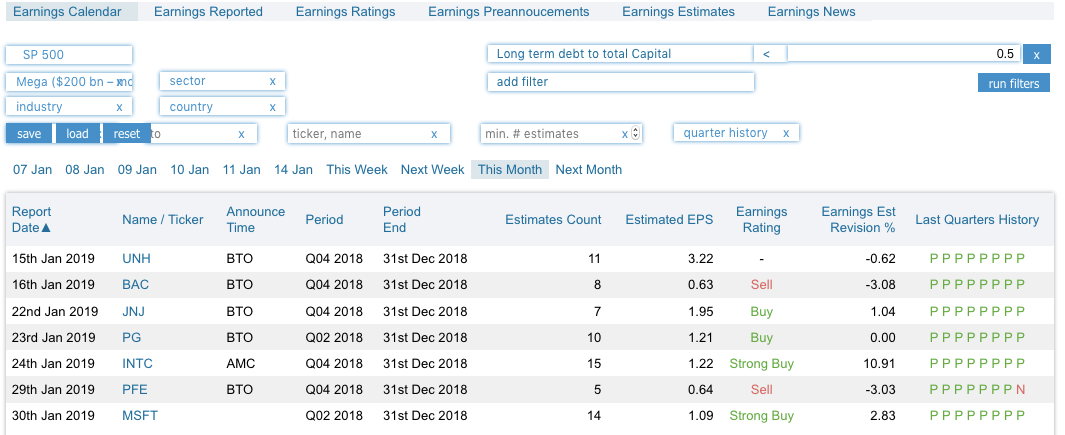The width and height of the screenshot is (1065, 435).
Task: Open the Earnings News tab
Action: tap(812, 12)
